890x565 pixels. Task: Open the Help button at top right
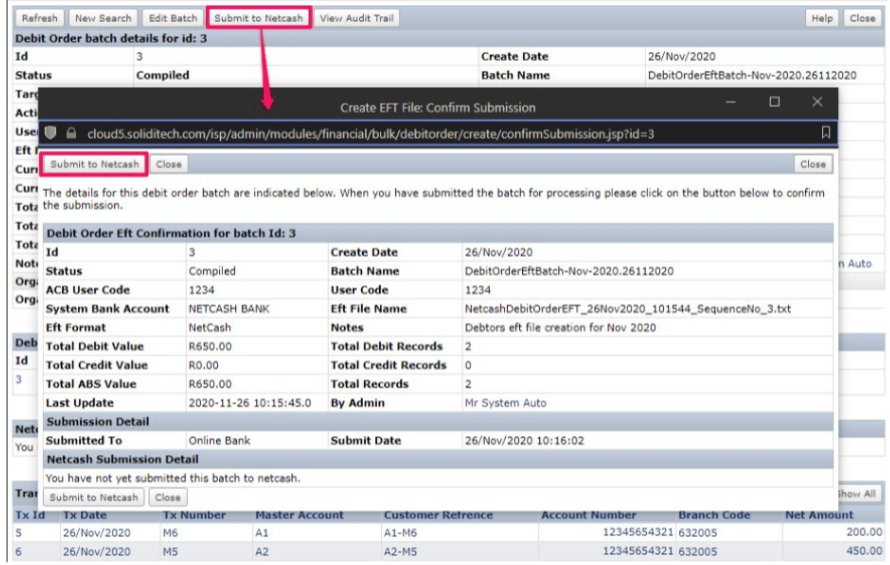tap(822, 18)
